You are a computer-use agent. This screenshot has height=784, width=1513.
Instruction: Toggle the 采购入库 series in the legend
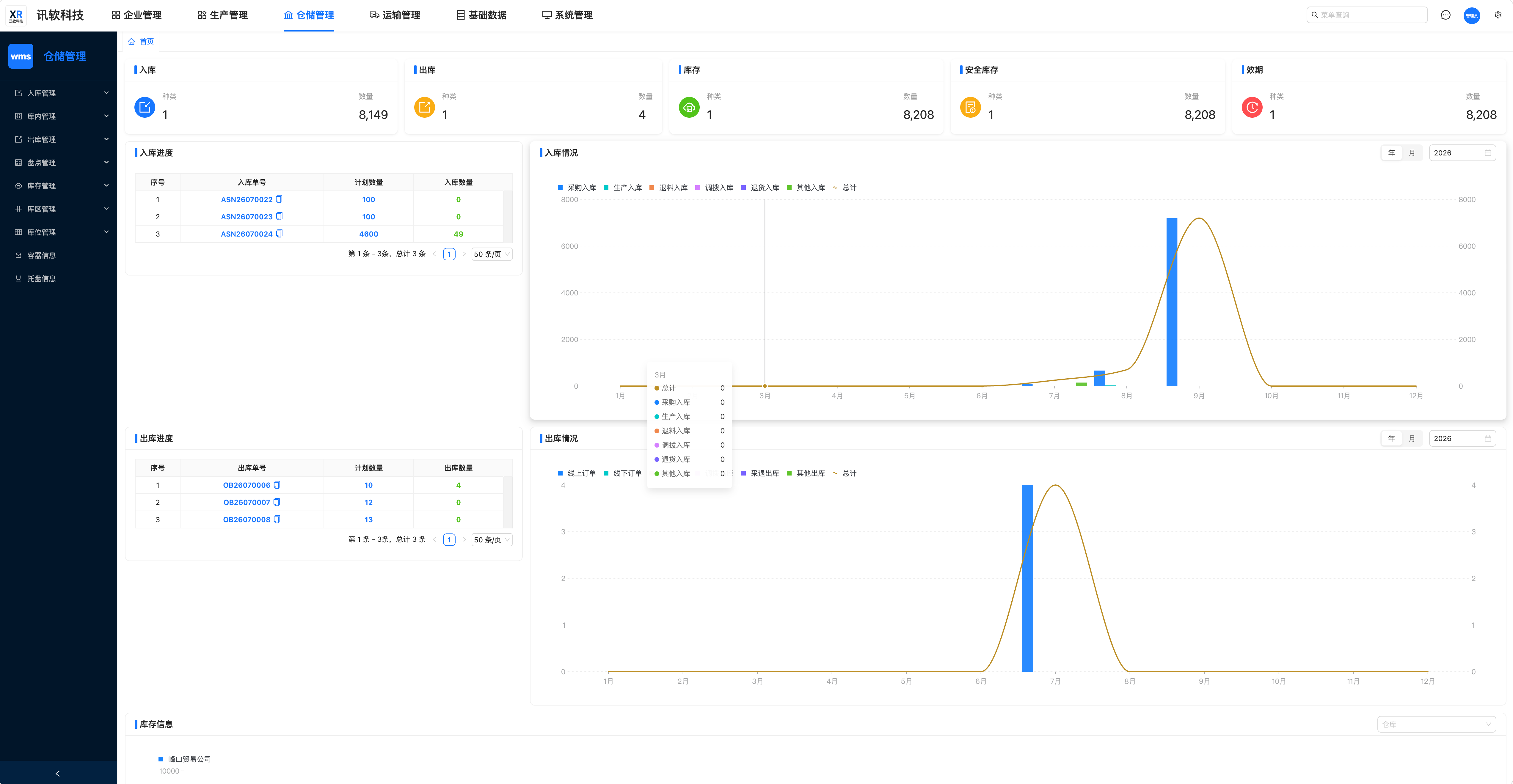point(577,188)
